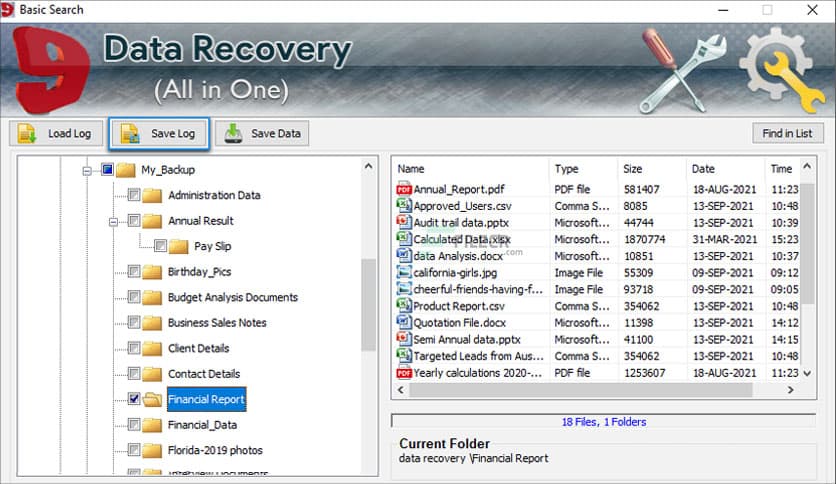
Task: Click the Word icon of Quotation File.docx
Action: click(404, 322)
